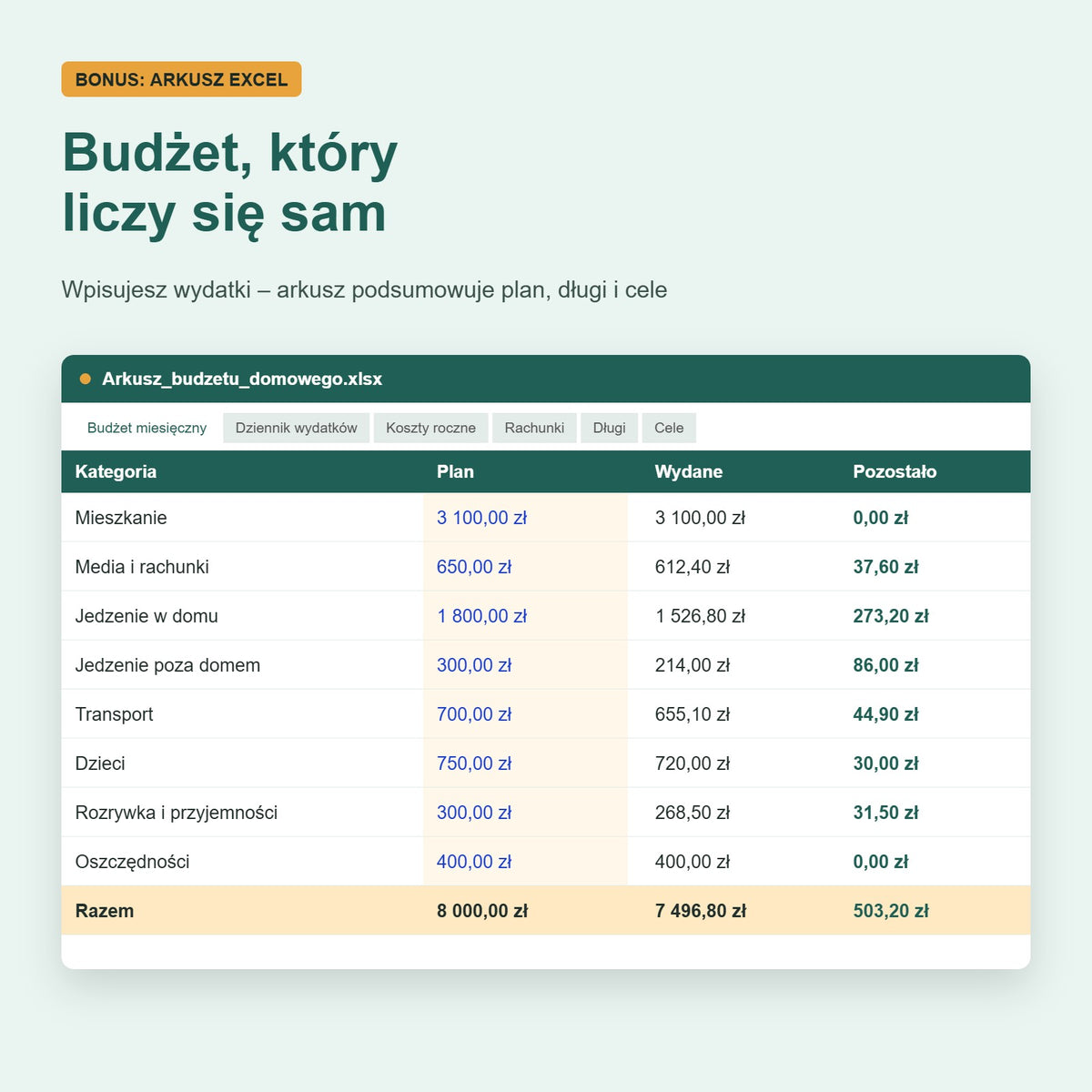
Task: Select the Rachunki tab
Action: pyautogui.click(x=534, y=428)
